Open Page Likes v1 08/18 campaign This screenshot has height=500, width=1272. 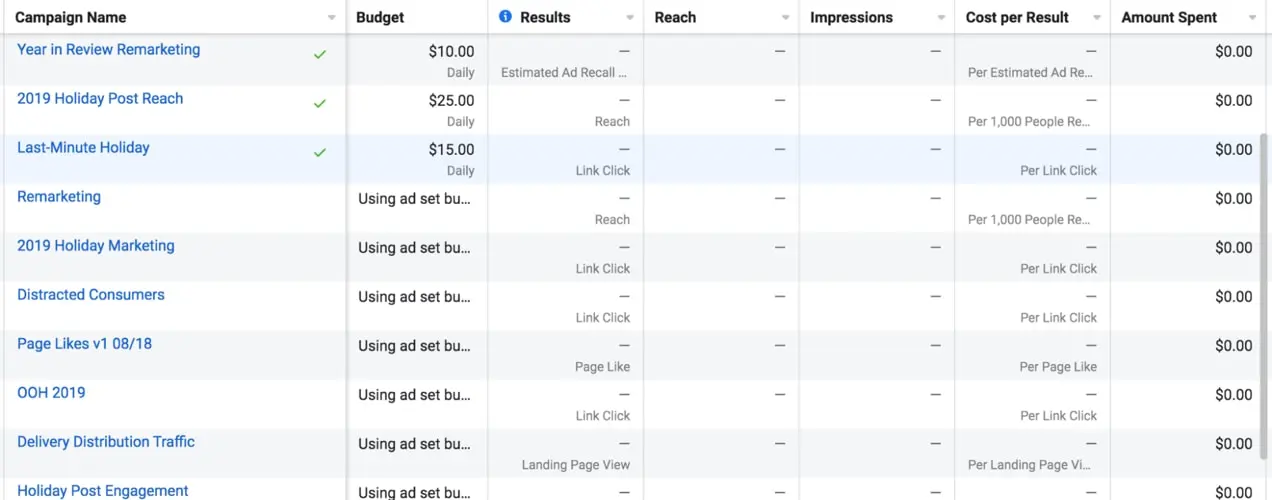85,344
